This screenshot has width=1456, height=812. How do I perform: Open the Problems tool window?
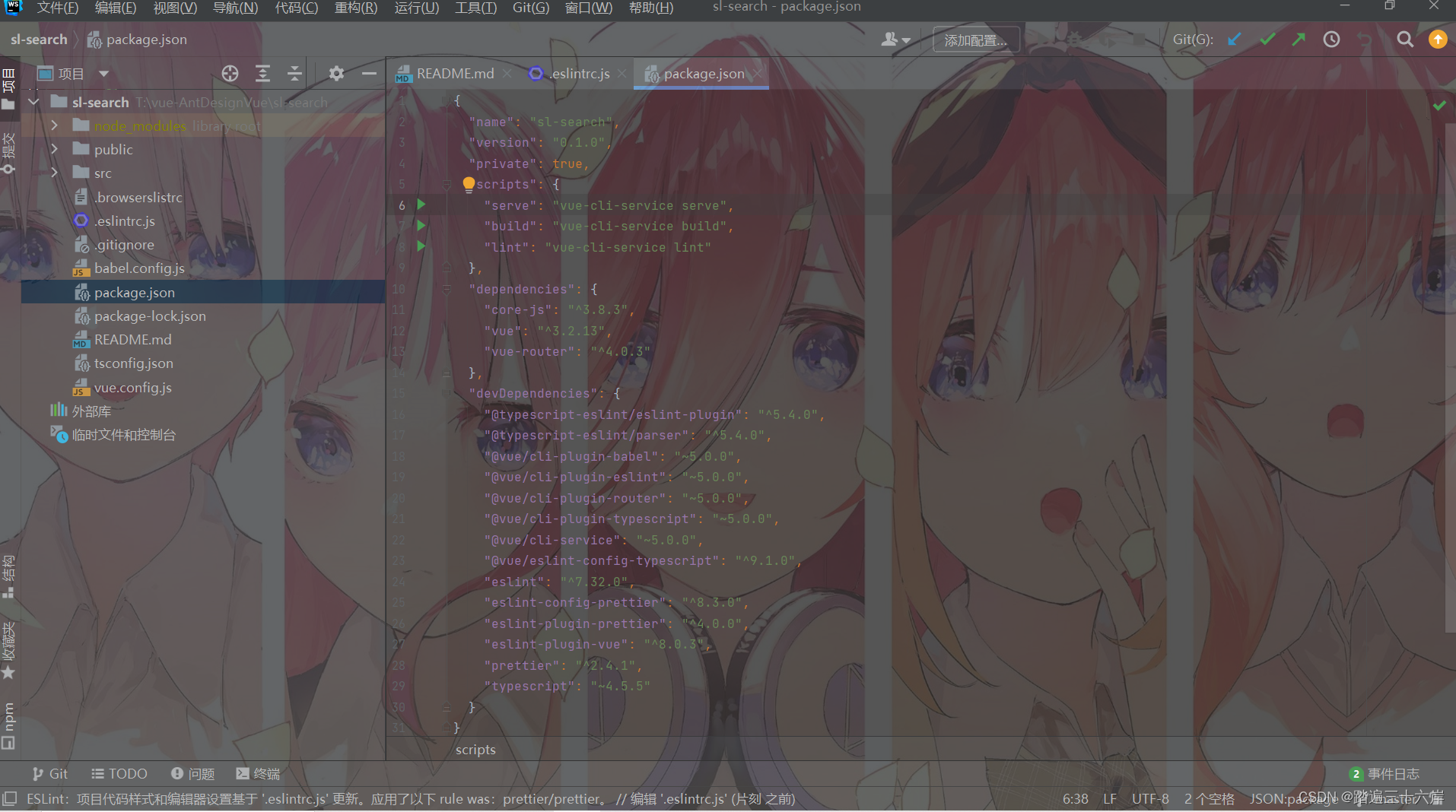coord(193,773)
